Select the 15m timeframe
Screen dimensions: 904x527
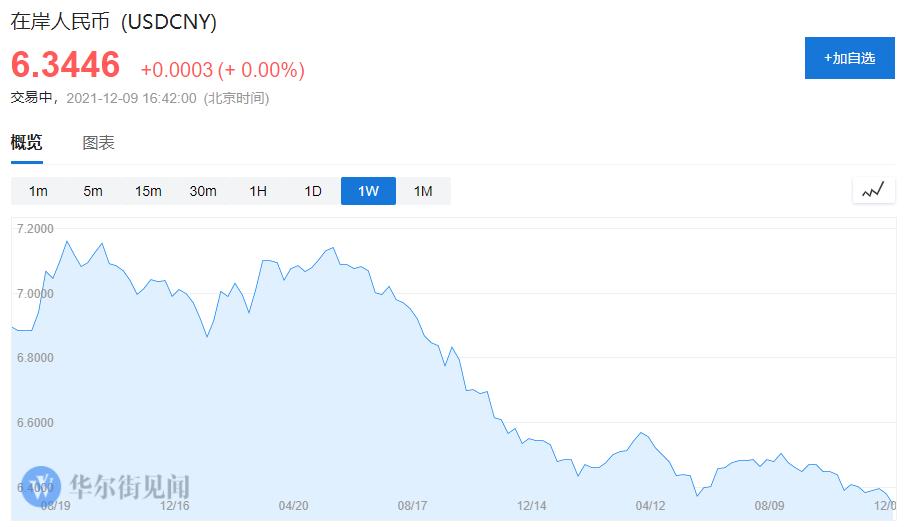pos(148,191)
